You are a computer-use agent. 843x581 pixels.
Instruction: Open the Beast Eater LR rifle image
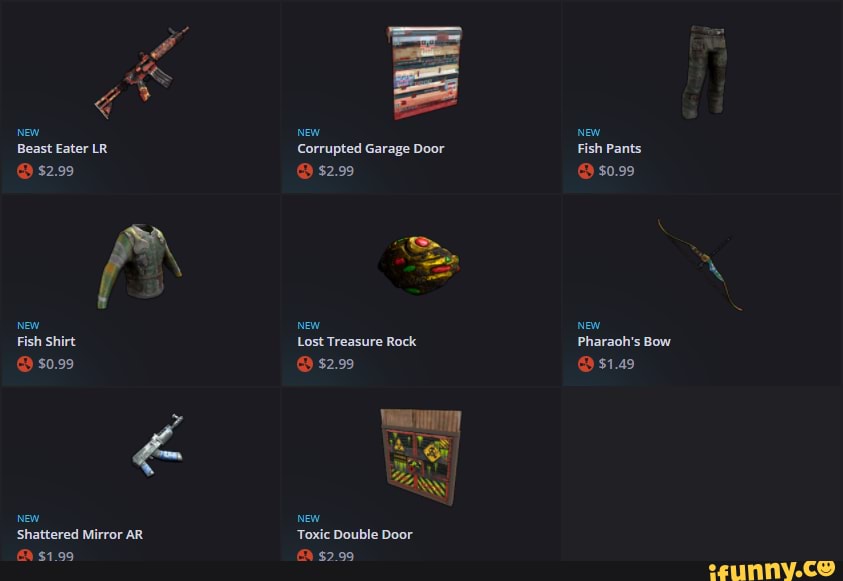[x=141, y=72]
